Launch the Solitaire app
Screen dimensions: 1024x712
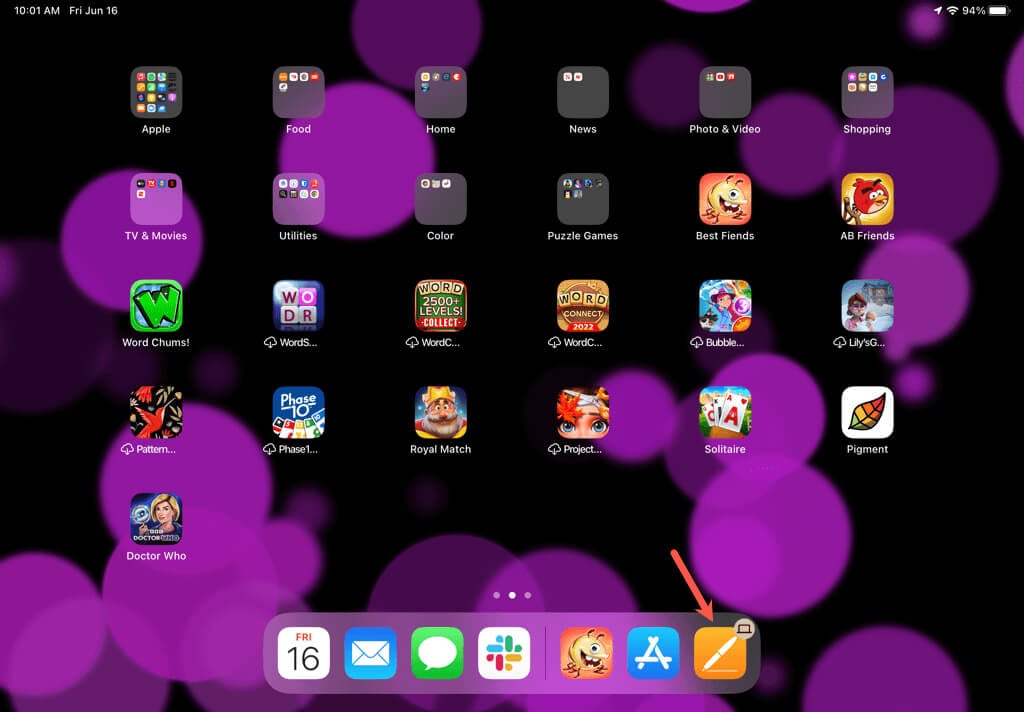click(725, 412)
